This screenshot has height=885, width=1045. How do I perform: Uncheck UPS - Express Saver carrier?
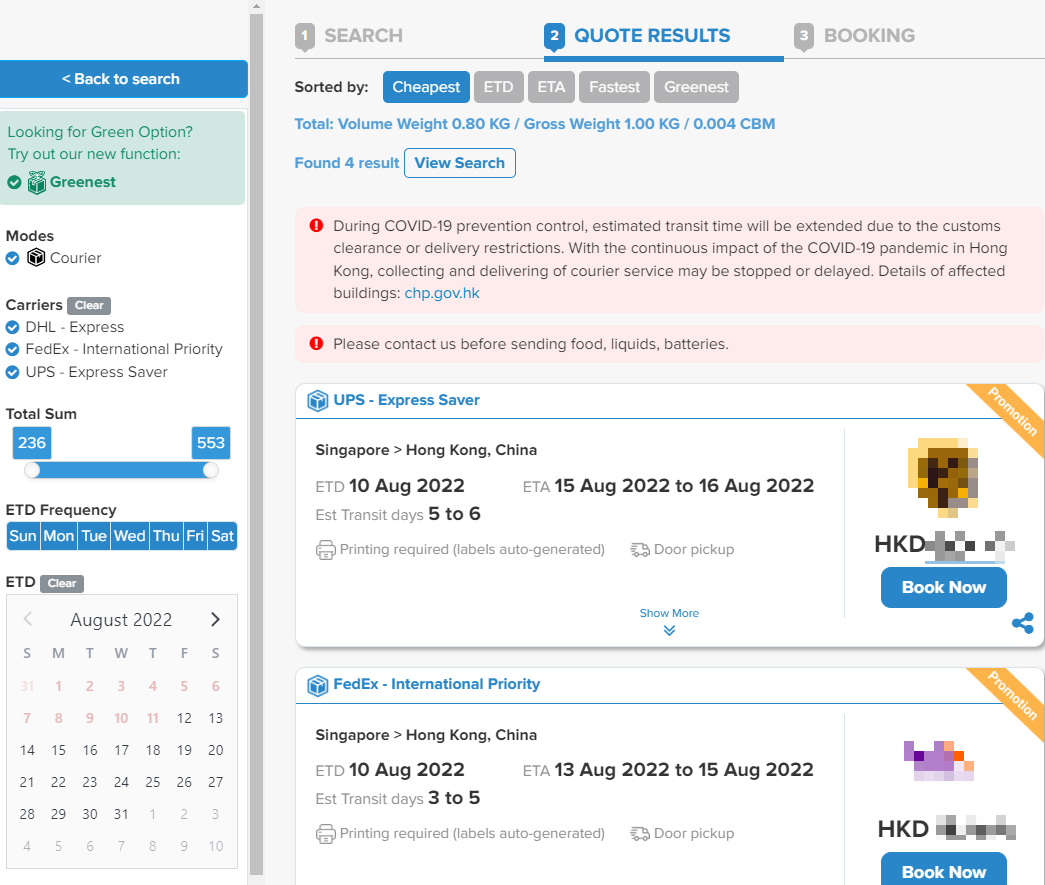12,372
